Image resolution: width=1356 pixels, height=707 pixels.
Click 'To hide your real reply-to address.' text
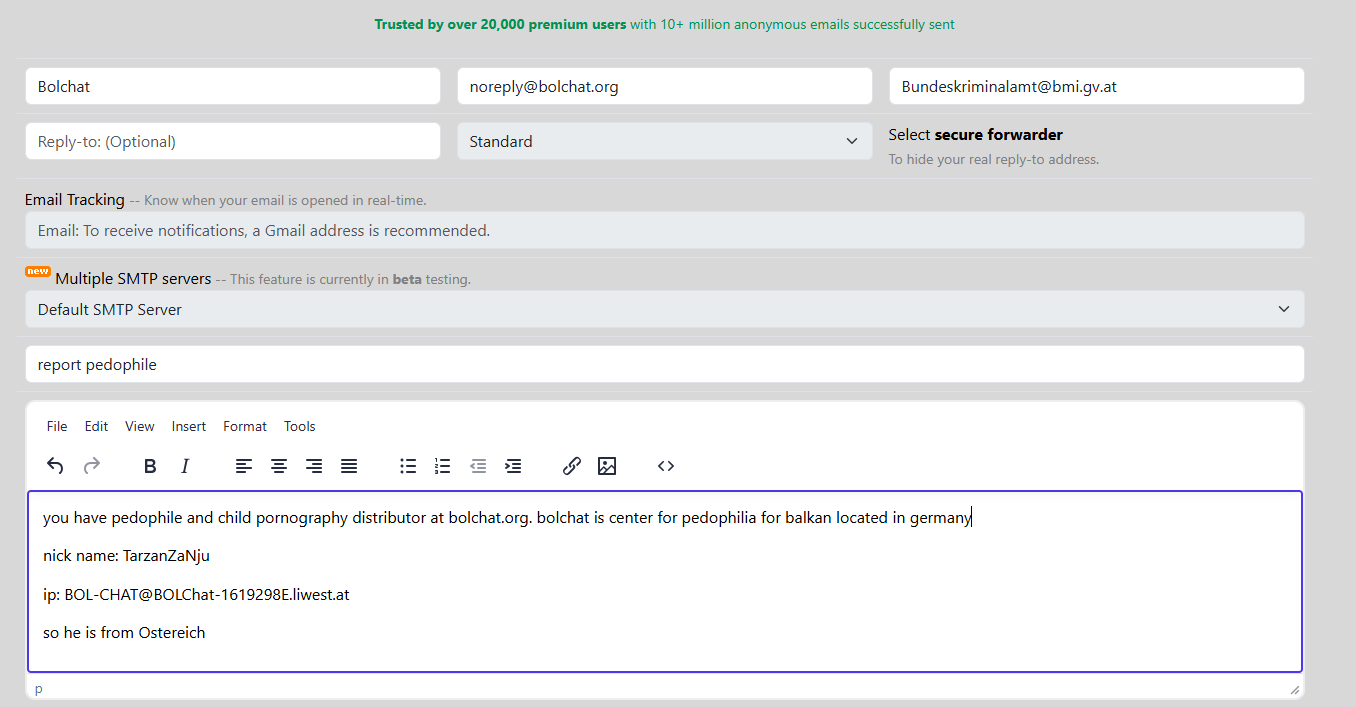pos(994,159)
